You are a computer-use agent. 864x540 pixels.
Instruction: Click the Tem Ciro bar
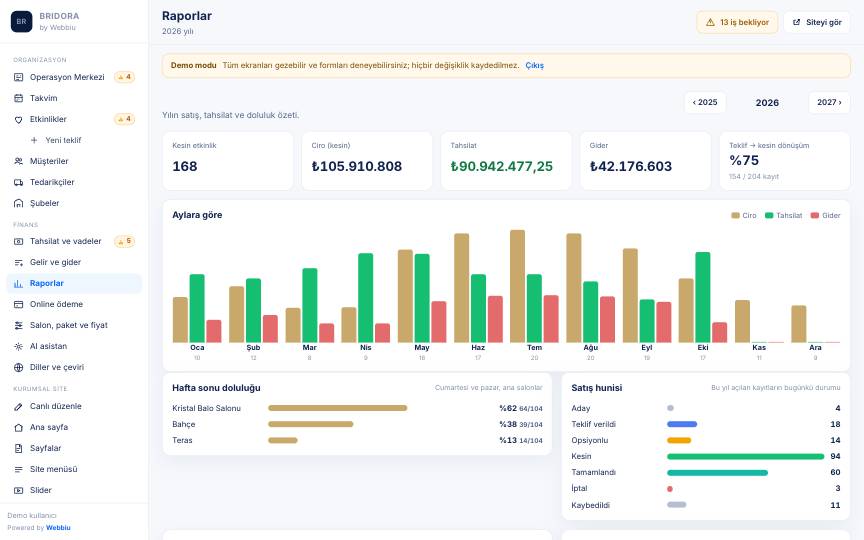pos(517,287)
